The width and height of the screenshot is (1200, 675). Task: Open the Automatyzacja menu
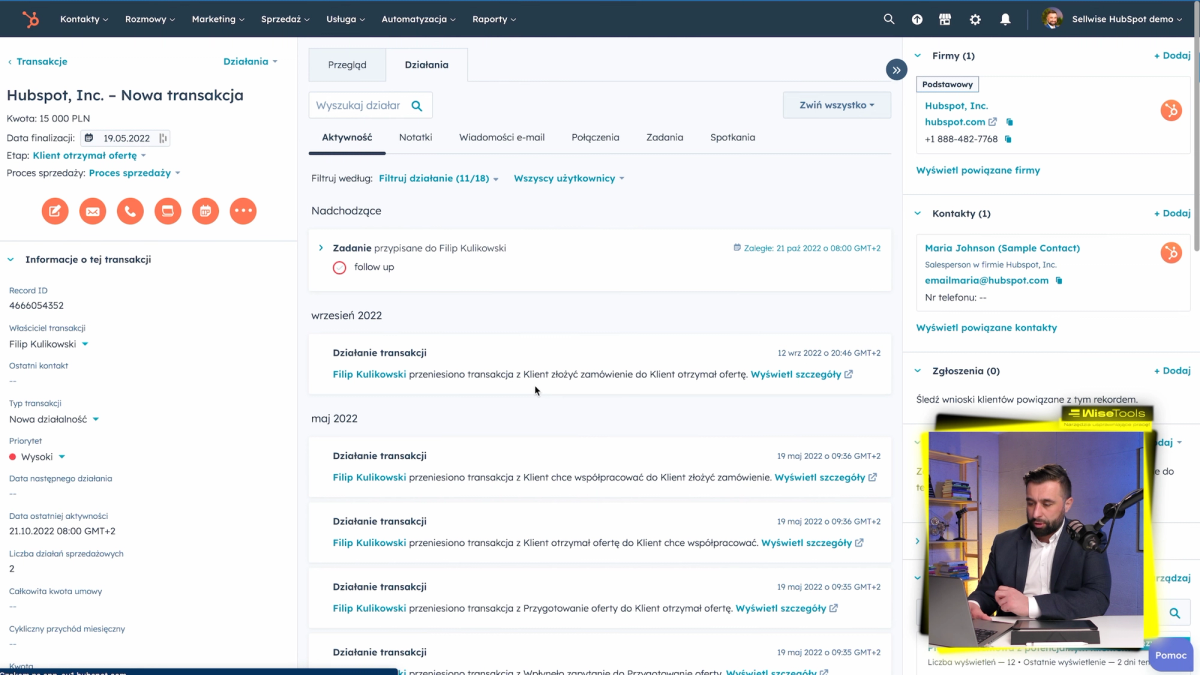(419, 19)
